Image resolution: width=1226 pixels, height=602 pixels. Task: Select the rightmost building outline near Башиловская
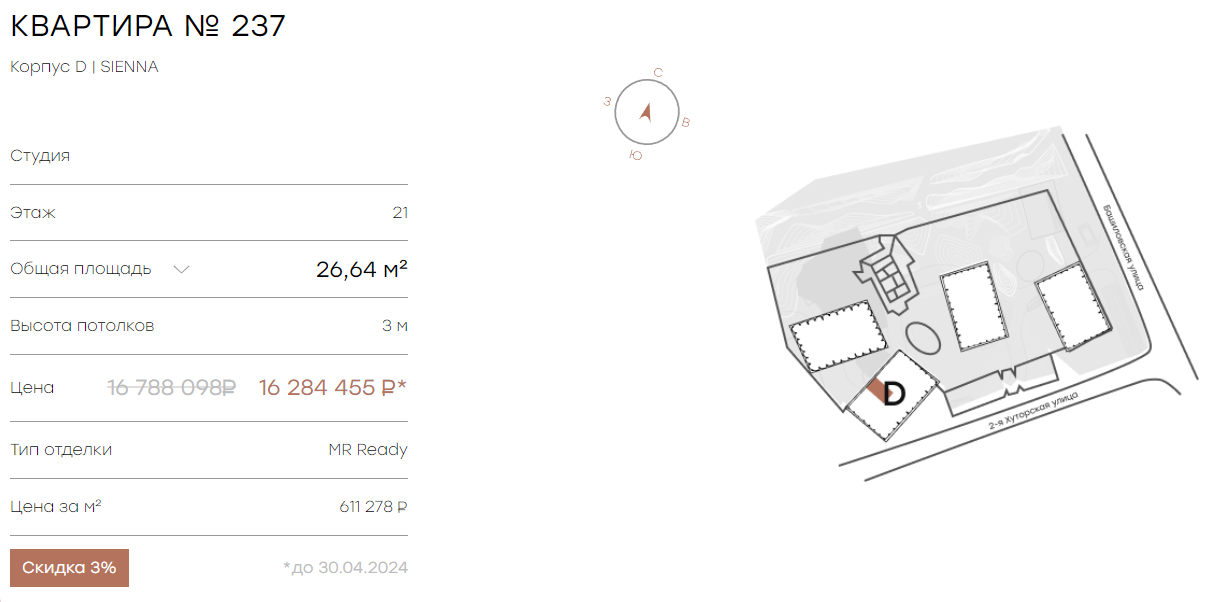pos(1075,307)
